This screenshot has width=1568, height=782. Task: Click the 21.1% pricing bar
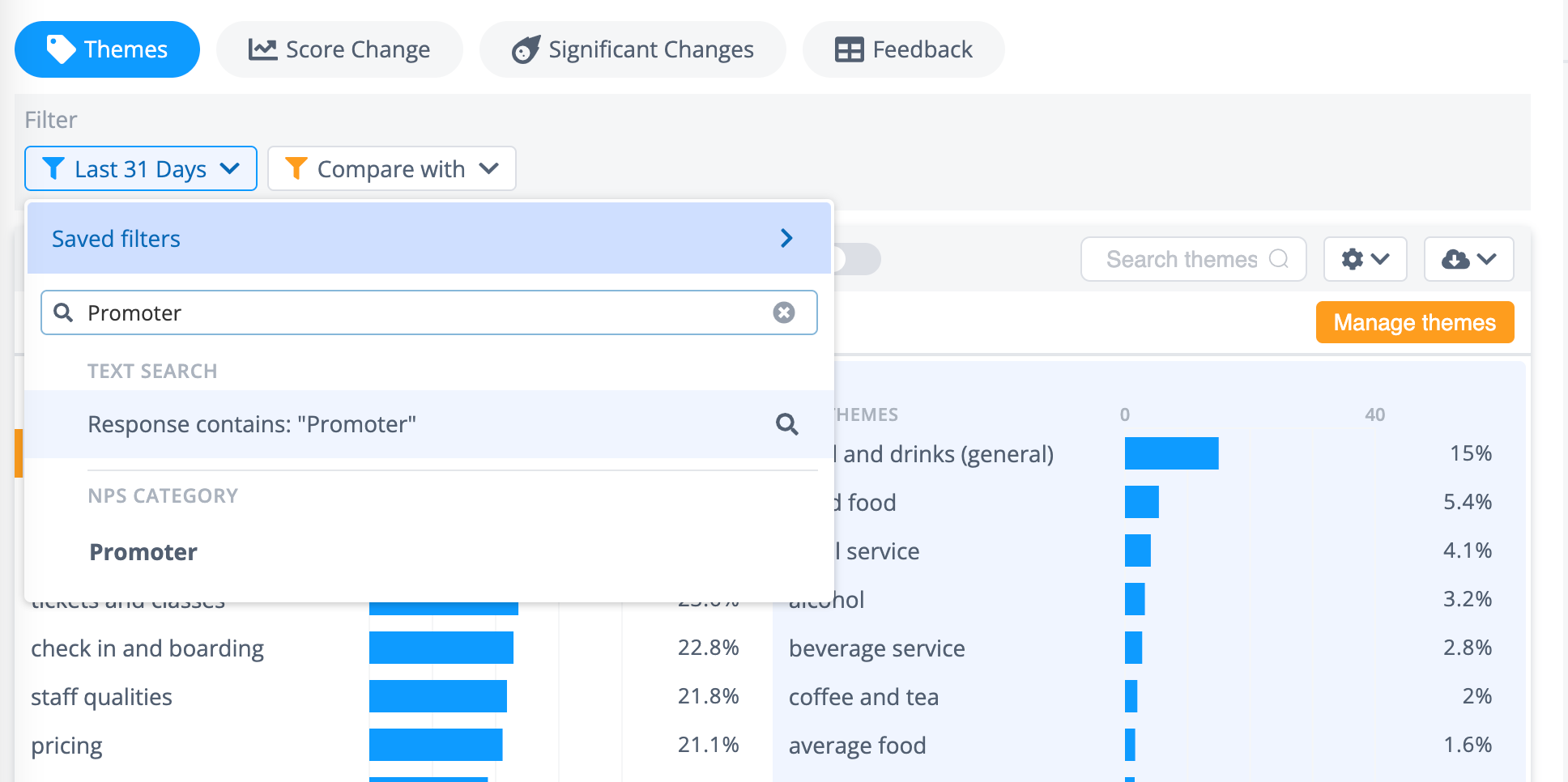[x=436, y=745]
